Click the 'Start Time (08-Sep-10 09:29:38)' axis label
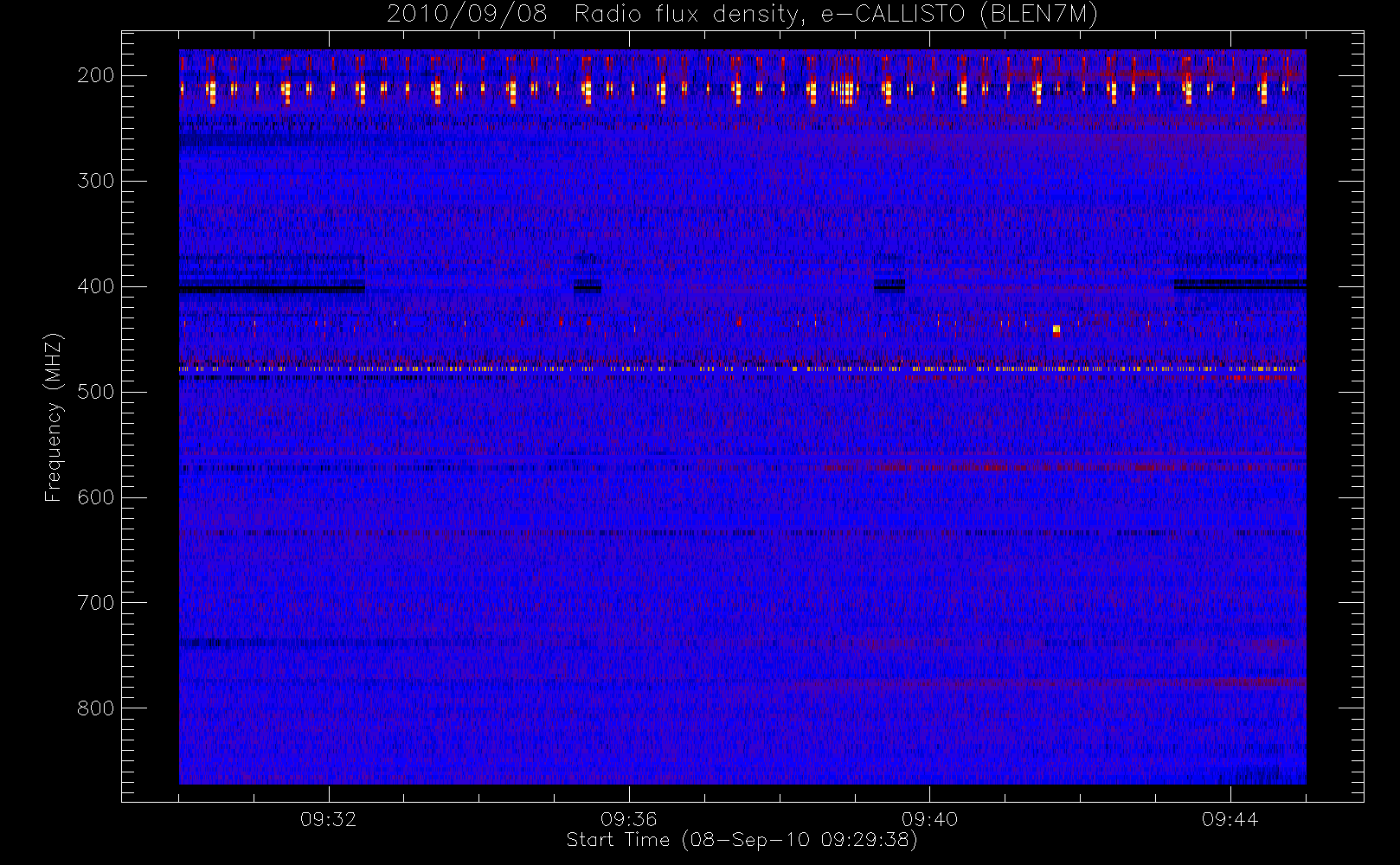This screenshot has height=865, width=1400. [742, 839]
